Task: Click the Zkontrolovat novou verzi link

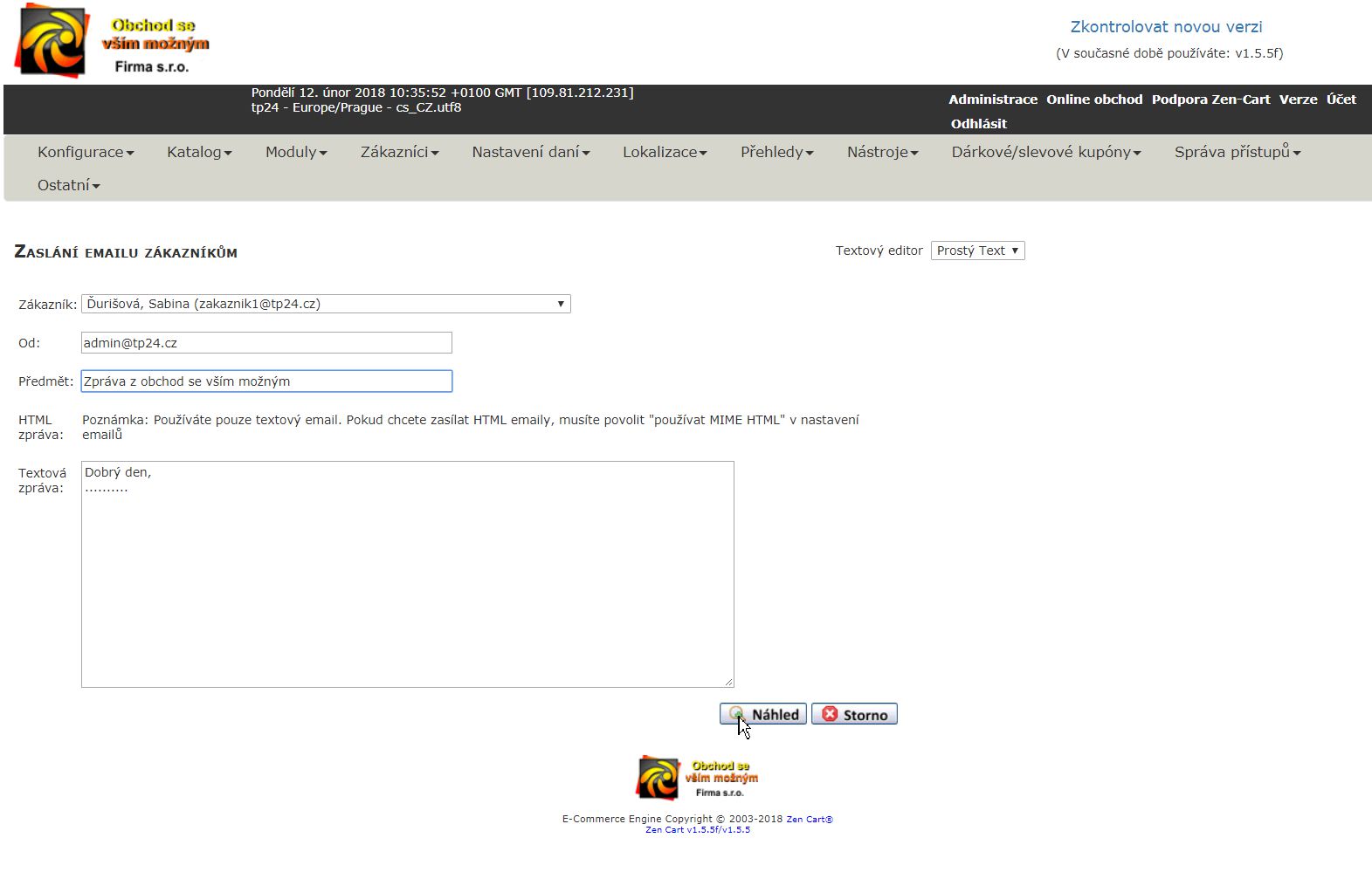Action: coord(1166,27)
